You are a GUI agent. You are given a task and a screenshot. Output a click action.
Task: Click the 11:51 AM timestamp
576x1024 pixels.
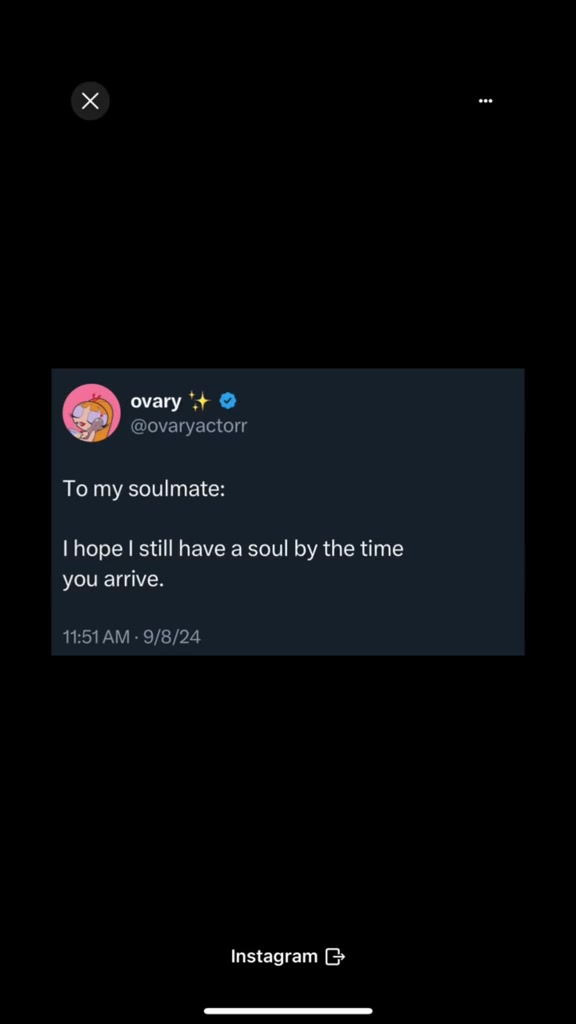96,637
